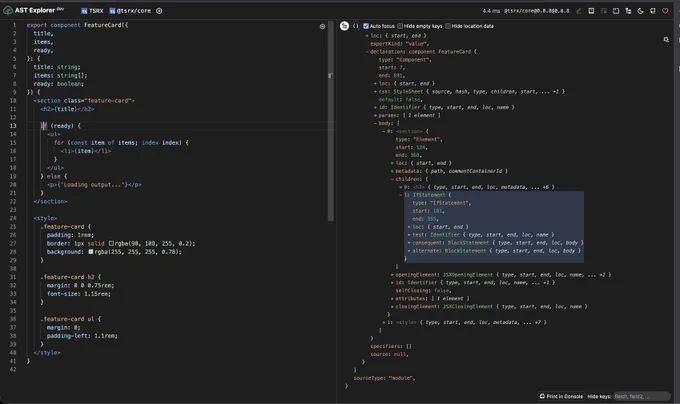Click the background rgba(255, 255, 255, 0.78) color swatch

(x=91, y=251)
